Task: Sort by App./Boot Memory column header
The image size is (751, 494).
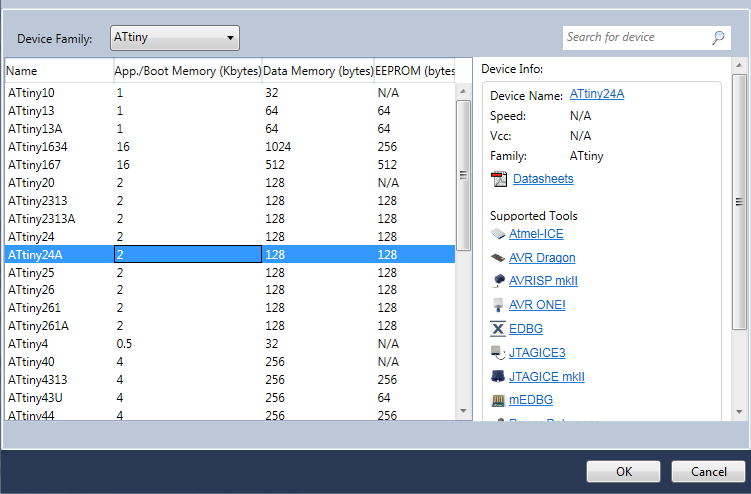Action: click(188, 71)
